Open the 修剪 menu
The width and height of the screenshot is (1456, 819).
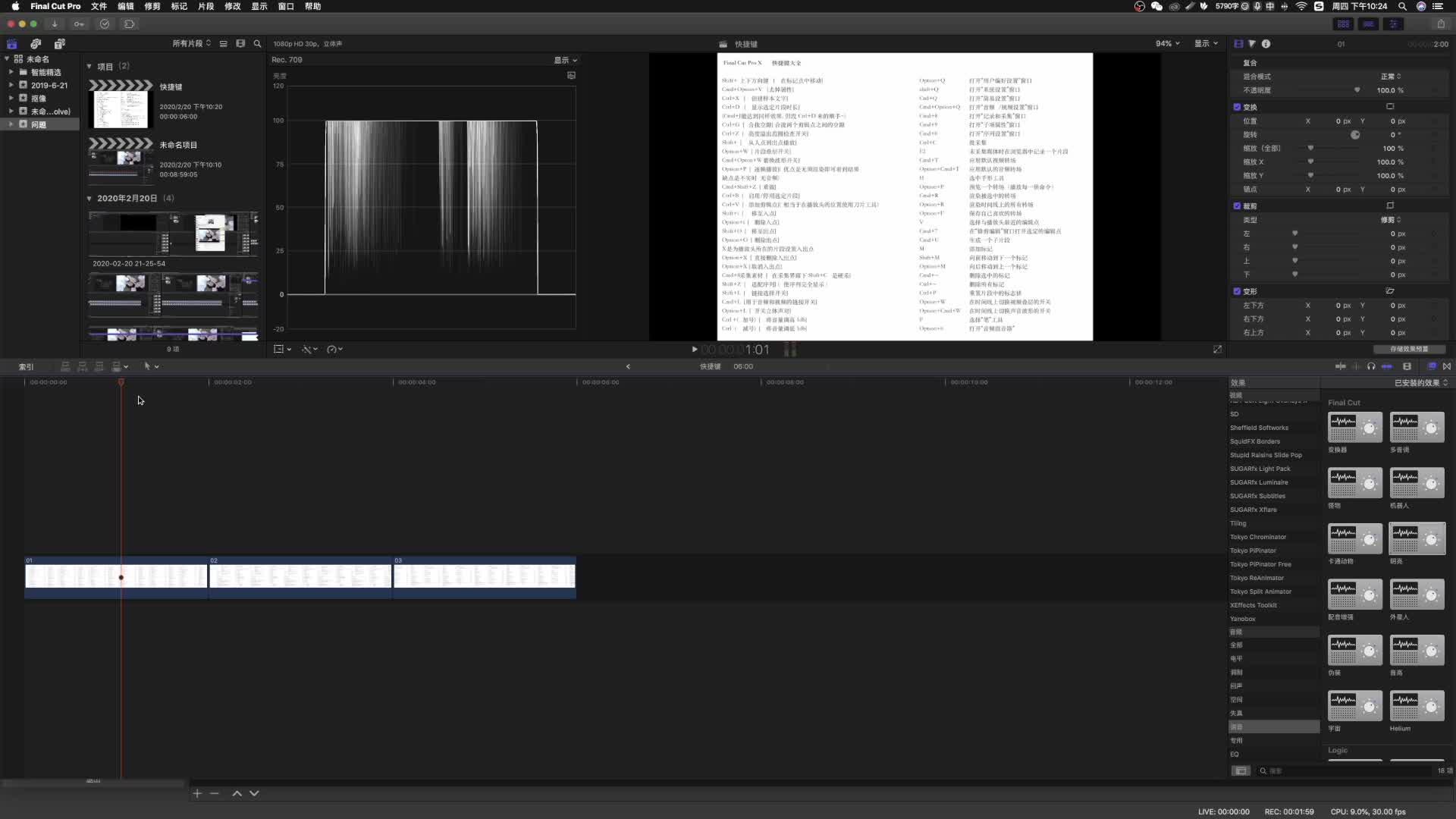point(152,6)
